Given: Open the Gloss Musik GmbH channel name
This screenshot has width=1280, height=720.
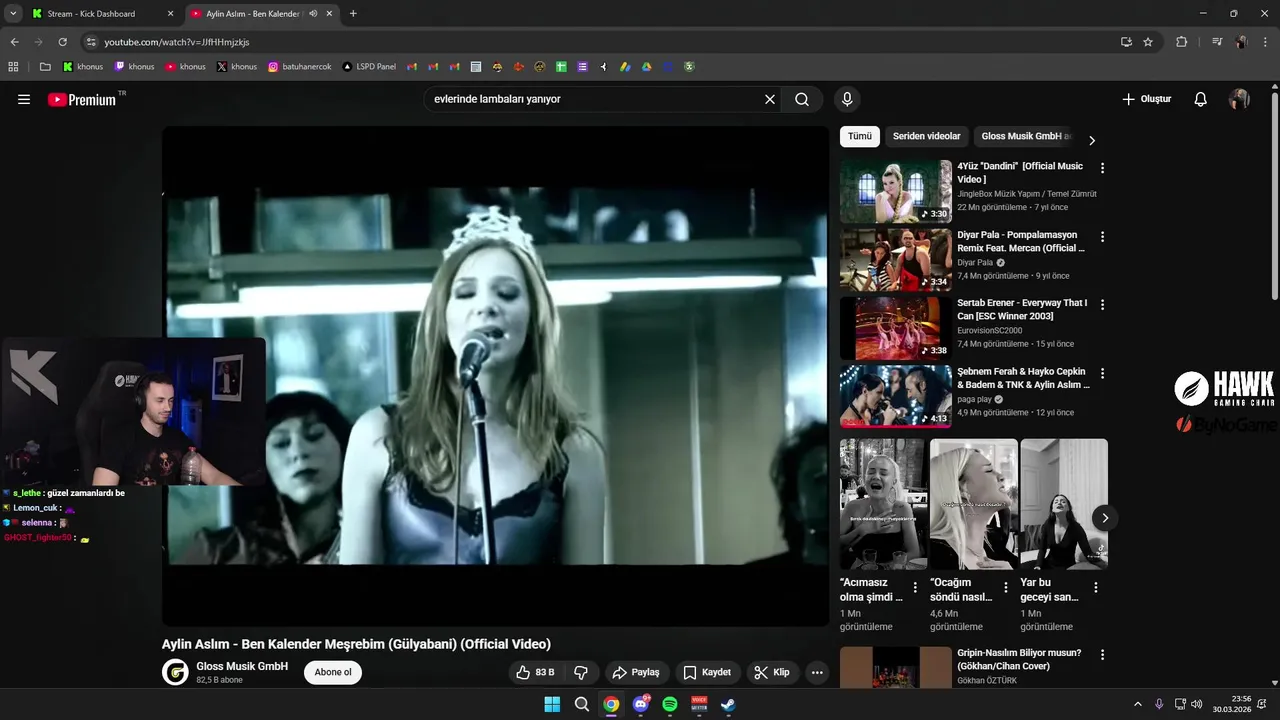Looking at the screenshot, I should 242,666.
